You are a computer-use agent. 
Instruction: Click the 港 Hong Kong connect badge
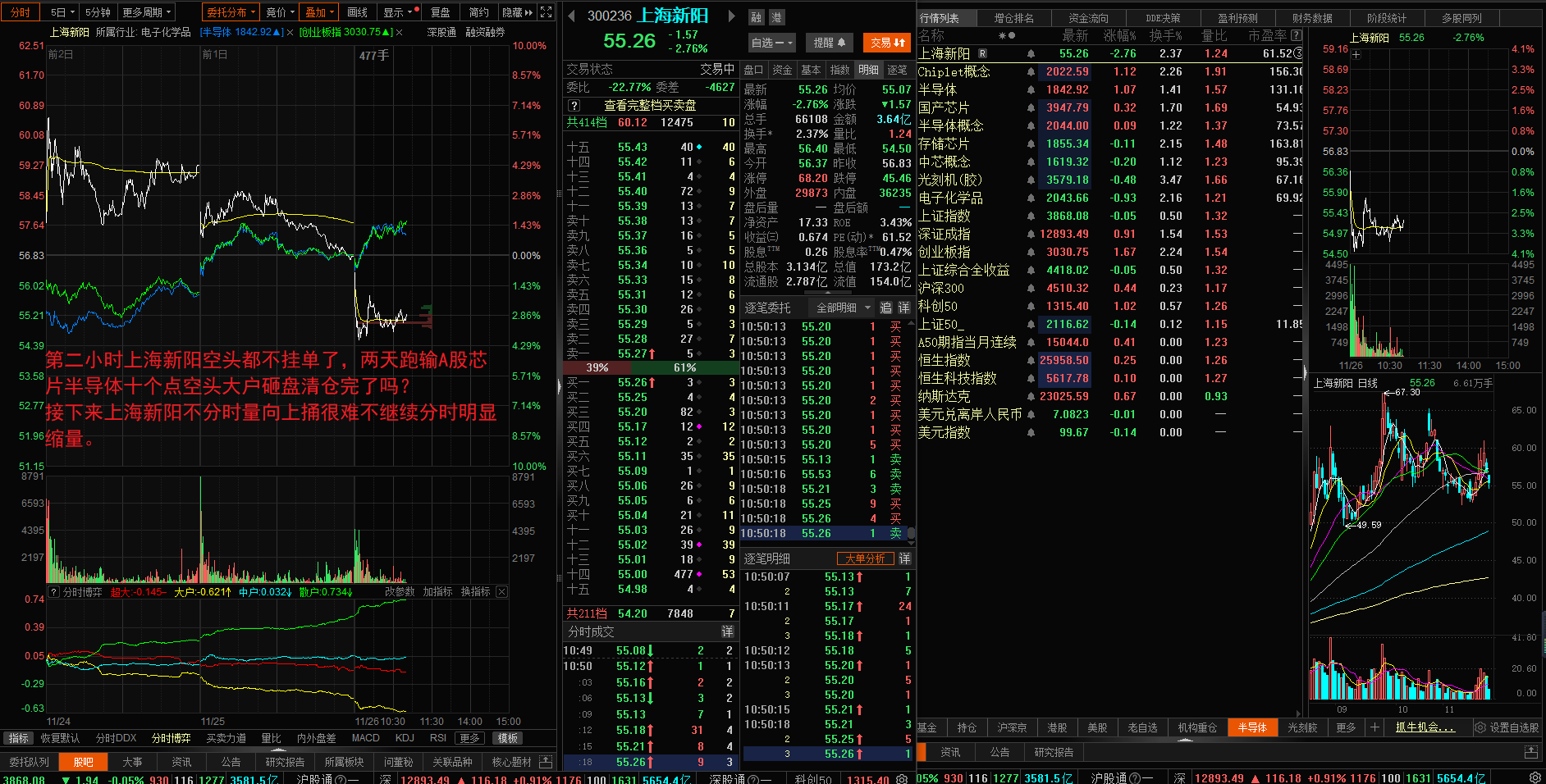(776, 17)
